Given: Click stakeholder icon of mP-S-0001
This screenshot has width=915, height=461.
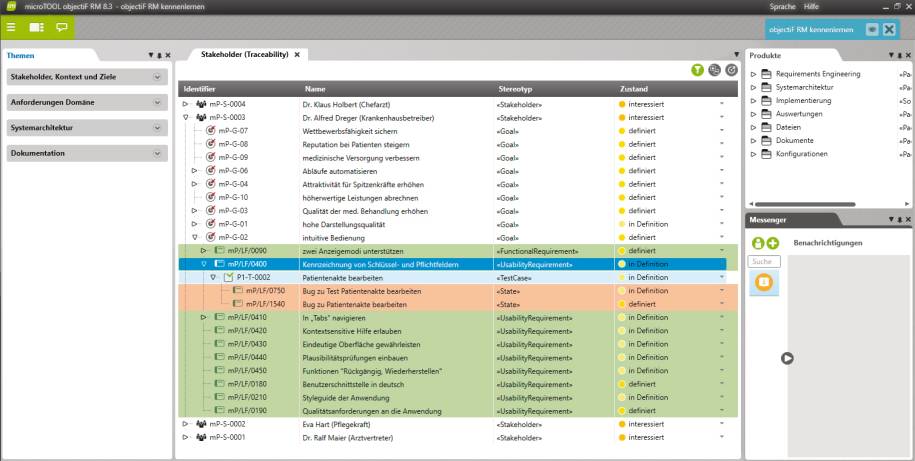Looking at the screenshot, I should tap(201, 437).
